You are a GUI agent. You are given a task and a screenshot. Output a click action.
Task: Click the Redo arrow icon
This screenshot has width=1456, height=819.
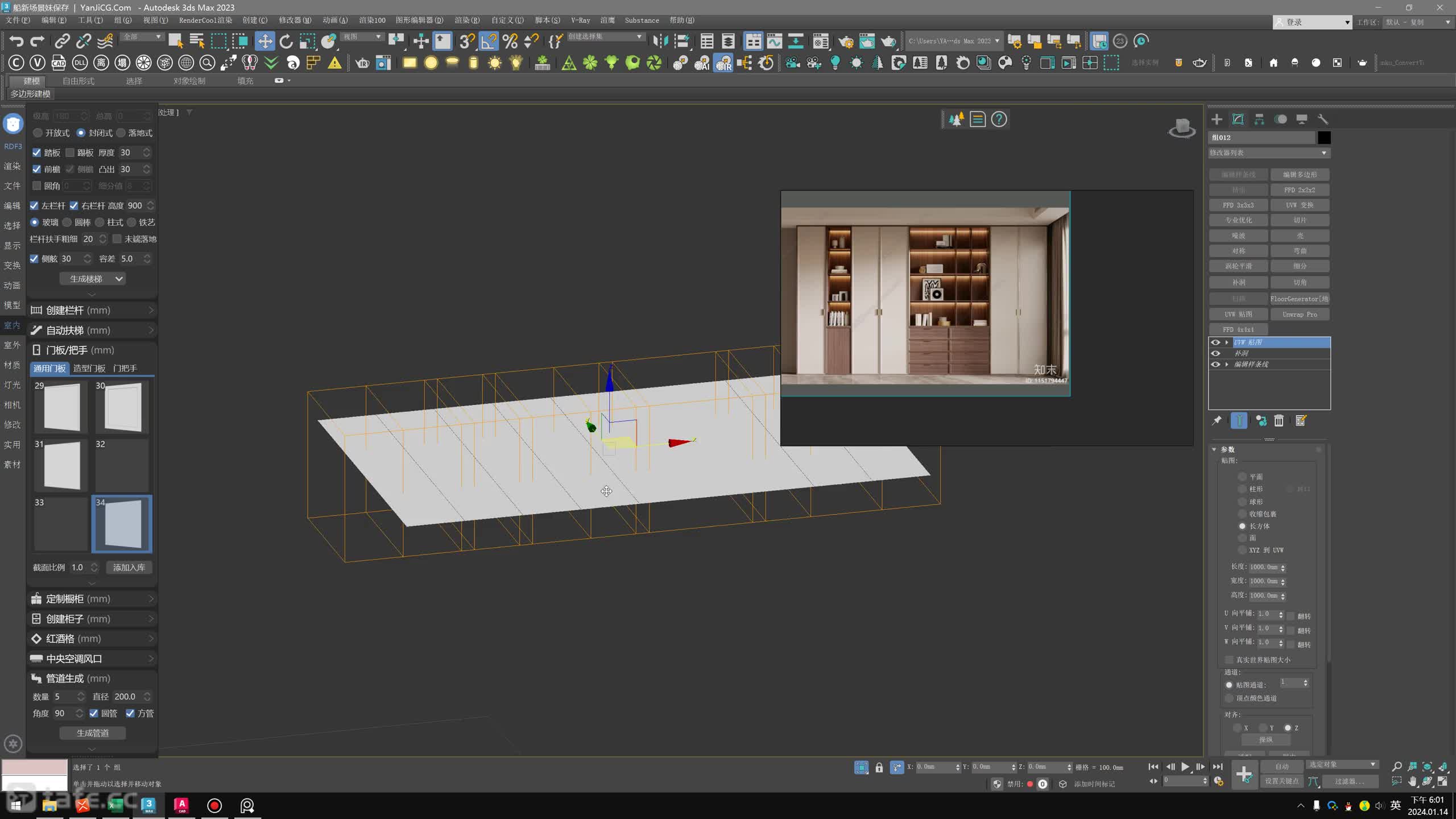click(x=38, y=41)
